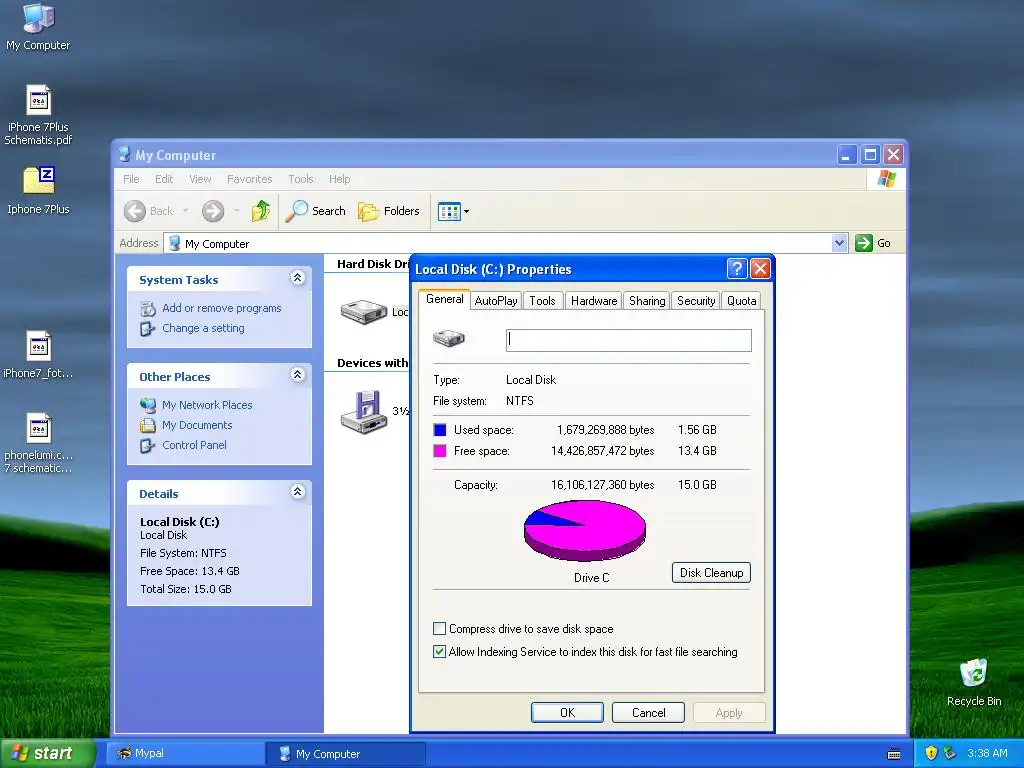Go up one folder level icon

pos(261,211)
